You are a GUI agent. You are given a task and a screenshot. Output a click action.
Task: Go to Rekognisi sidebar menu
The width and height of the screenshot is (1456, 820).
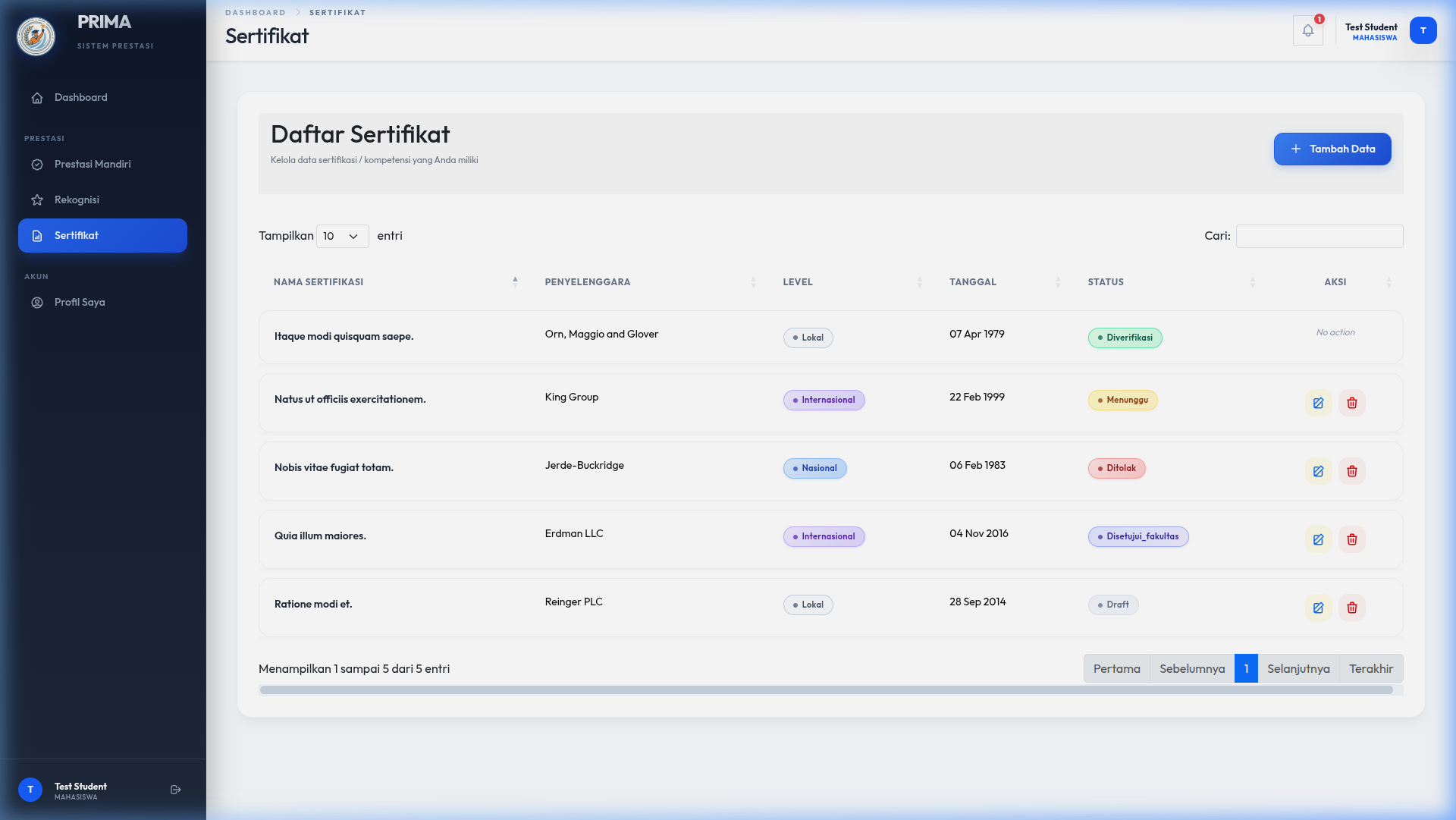pyautogui.click(x=77, y=200)
